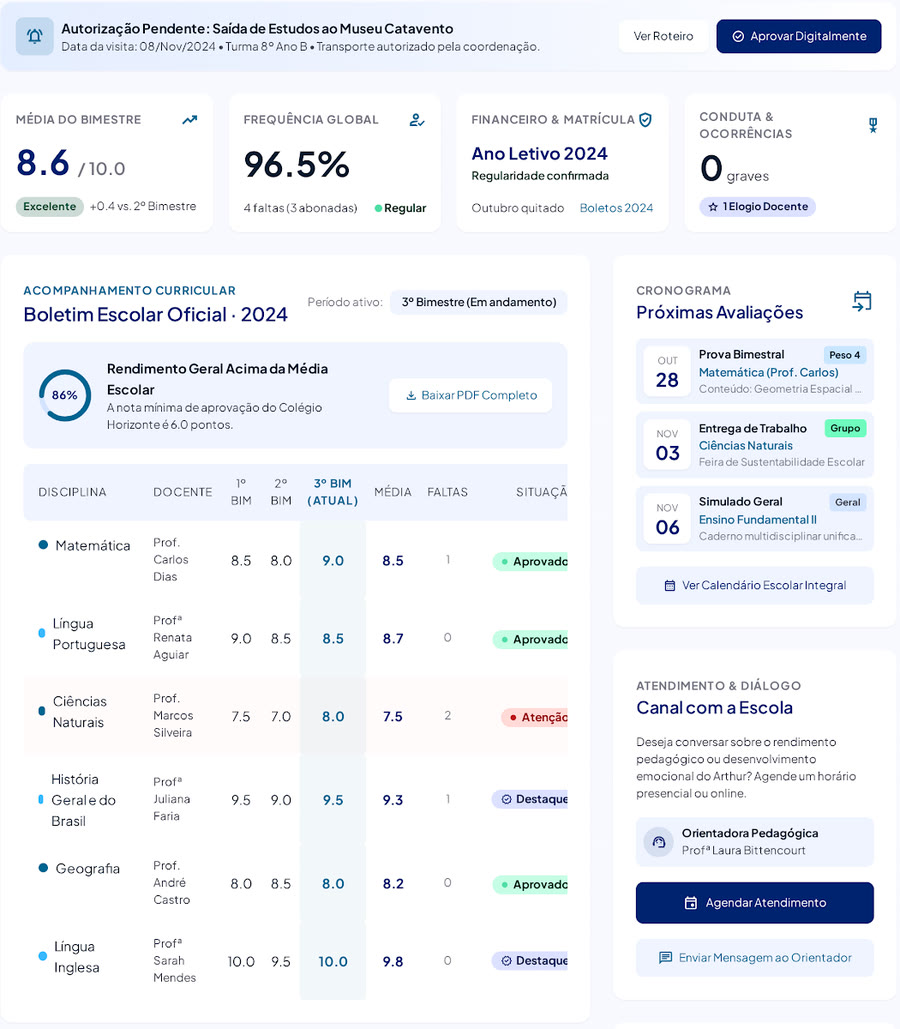Screen dimensions: 900x1029
Task: Click the FALTAS column header
Action: point(448,492)
